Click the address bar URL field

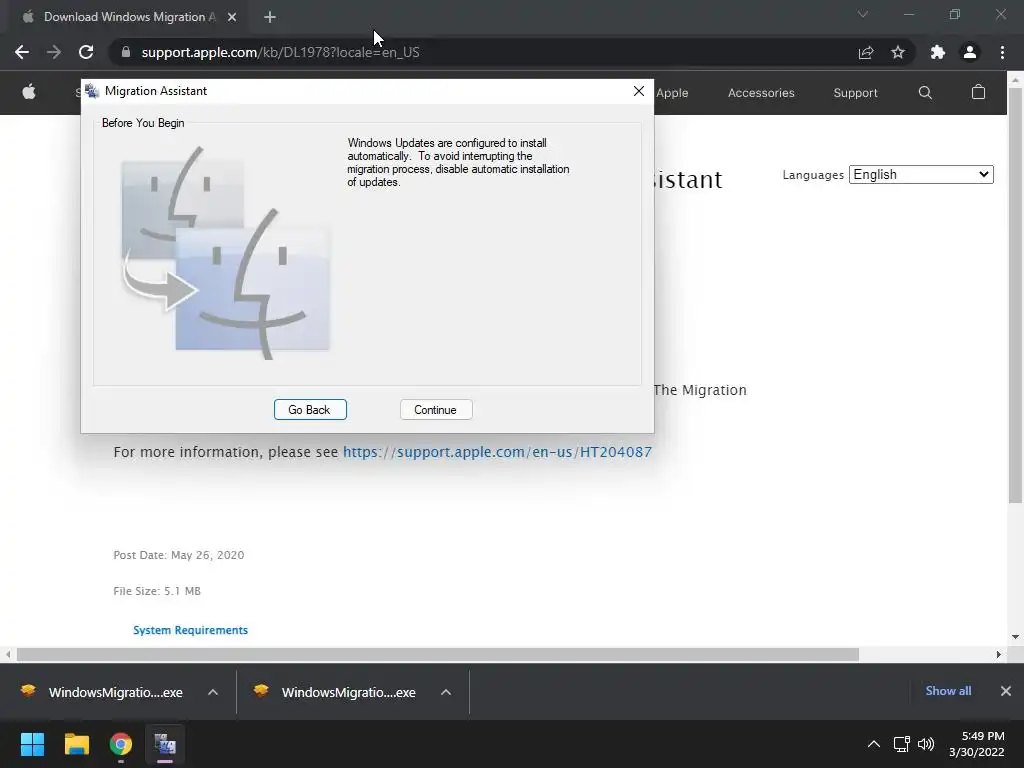point(483,52)
